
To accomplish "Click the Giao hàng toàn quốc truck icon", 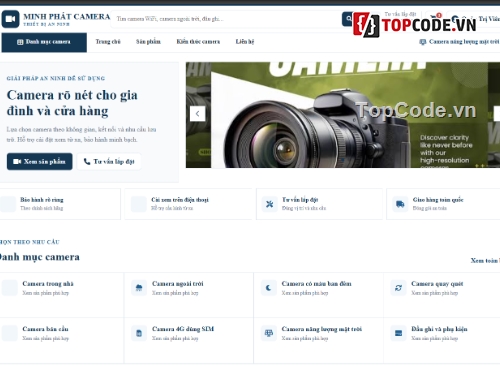I will point(400,204).
